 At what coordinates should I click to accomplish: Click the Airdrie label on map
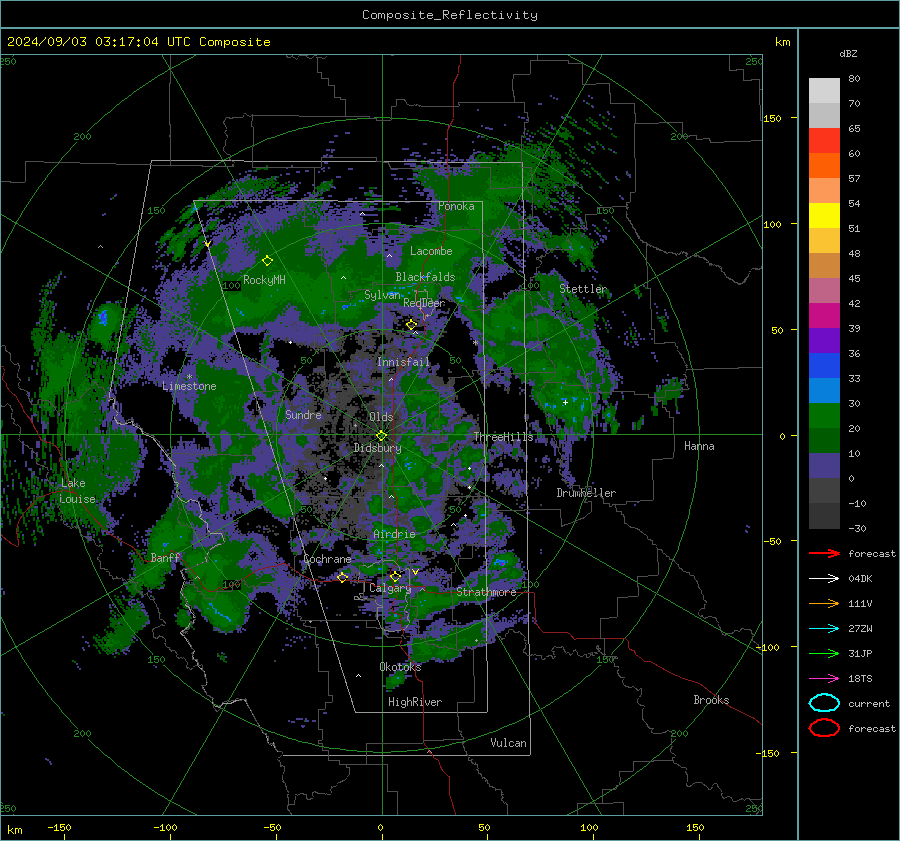point(394,534)
